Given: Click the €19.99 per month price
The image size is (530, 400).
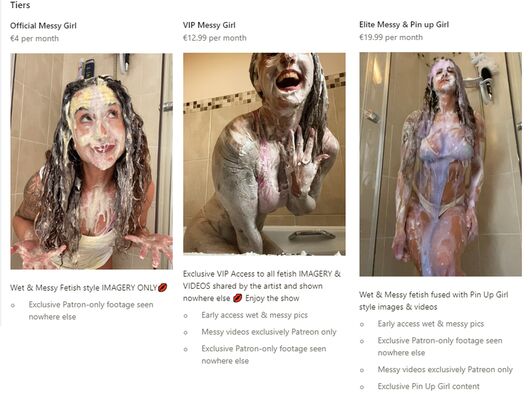Looking at the screenshot, I should 391,37.
